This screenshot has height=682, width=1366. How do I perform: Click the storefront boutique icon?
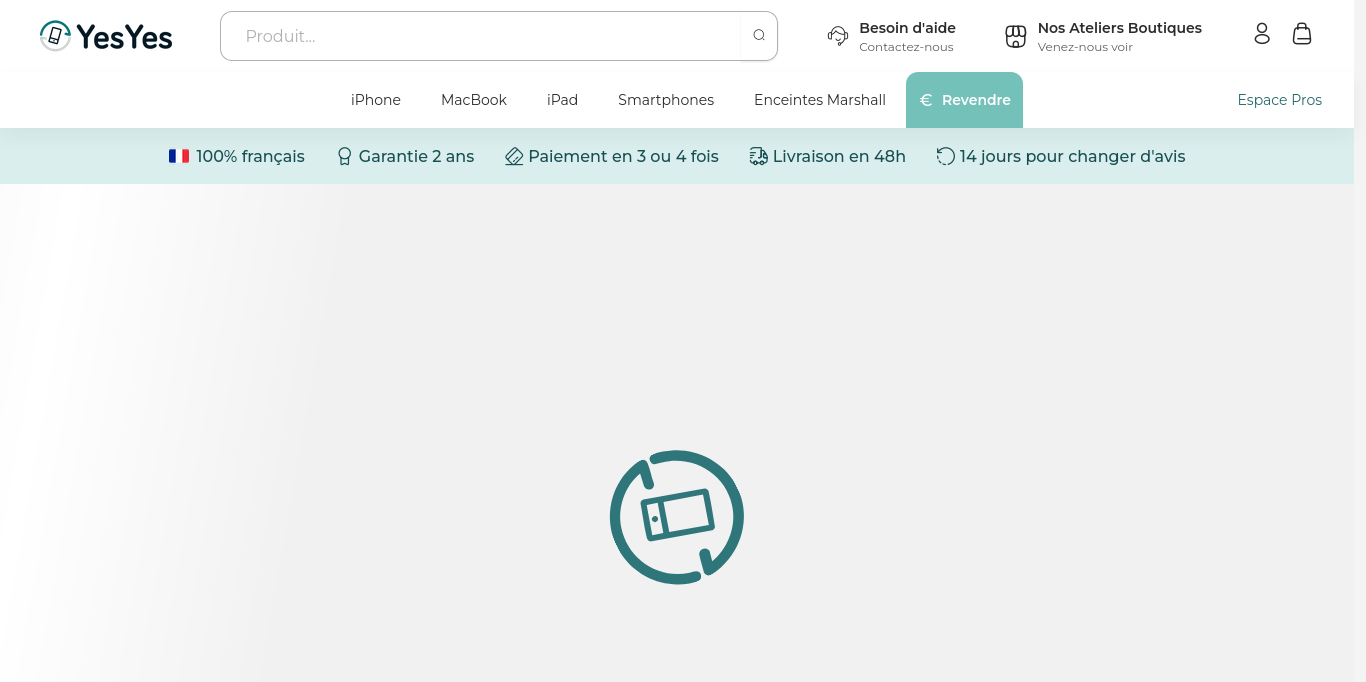[x=1016, y=36]
